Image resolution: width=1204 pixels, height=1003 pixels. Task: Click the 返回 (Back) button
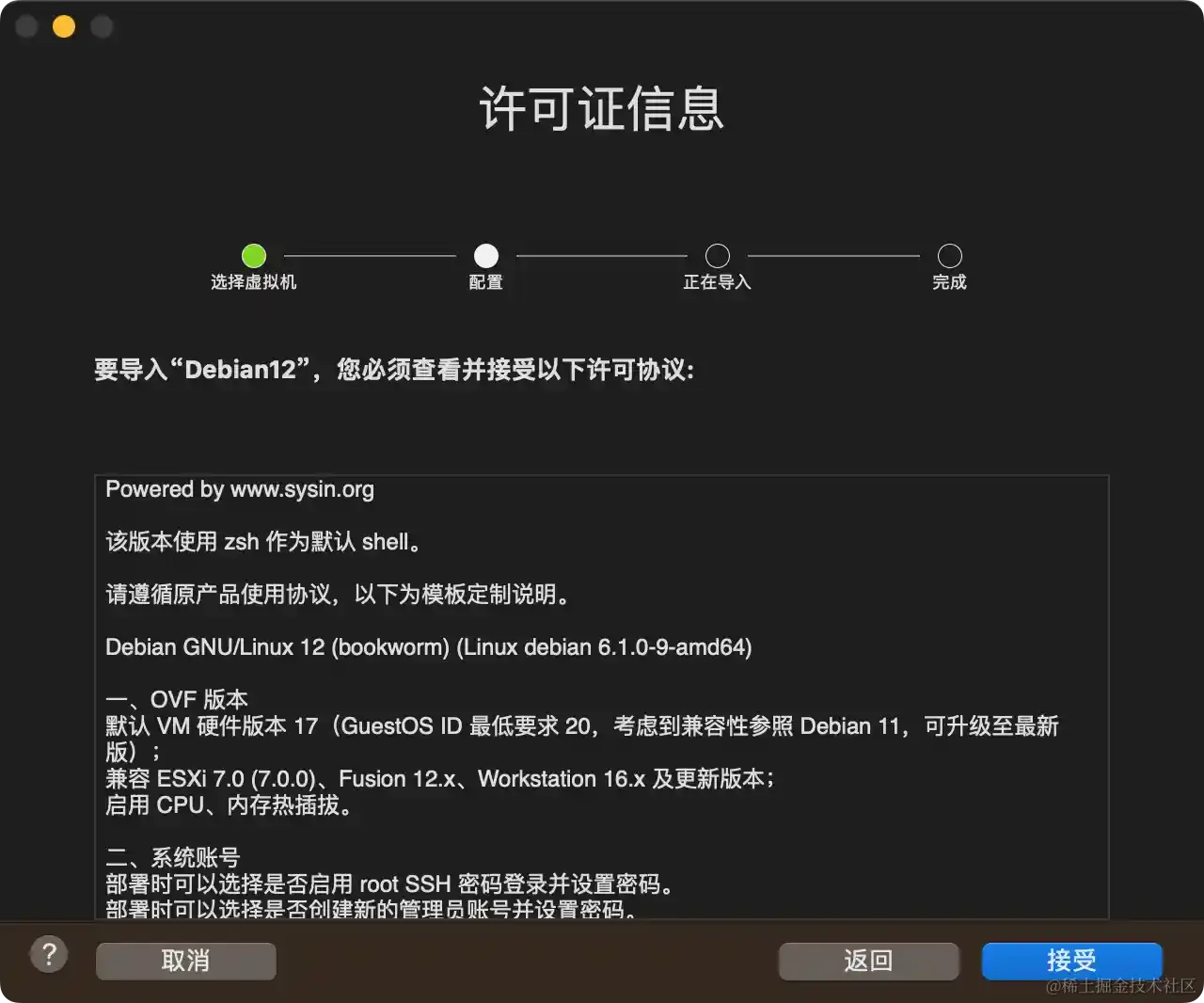click(x=868, y=961)
